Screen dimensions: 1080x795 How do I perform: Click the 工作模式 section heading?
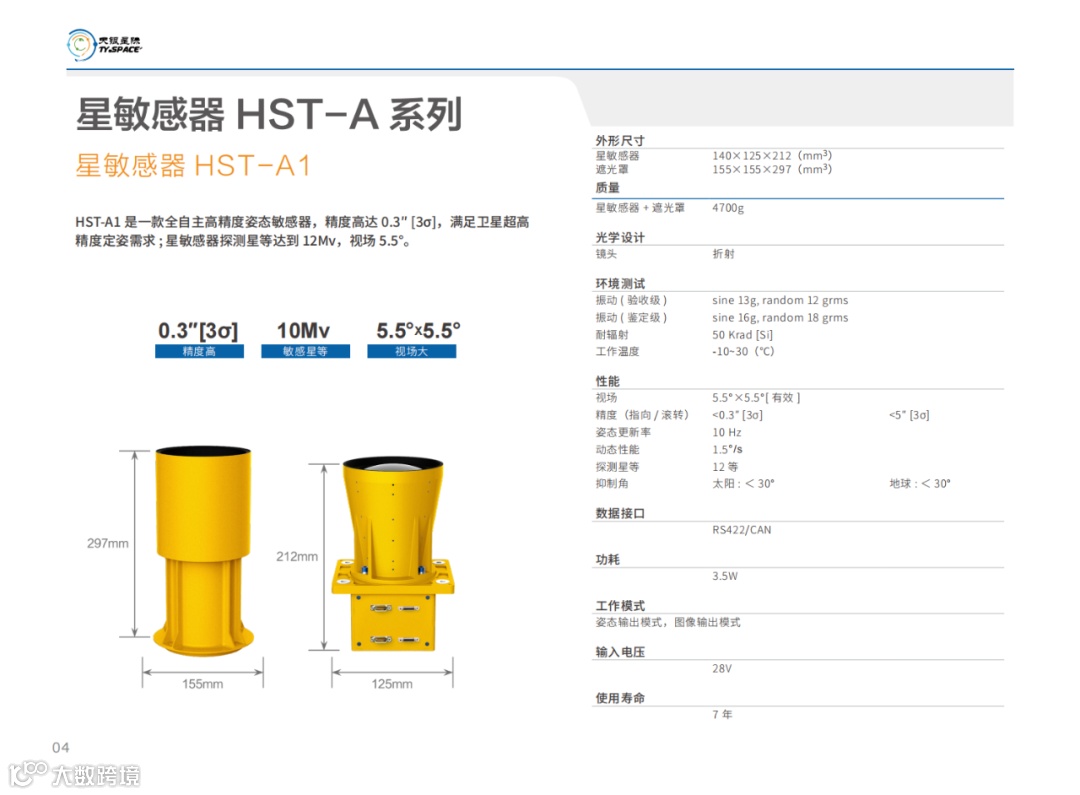click(x=620, y=606)
